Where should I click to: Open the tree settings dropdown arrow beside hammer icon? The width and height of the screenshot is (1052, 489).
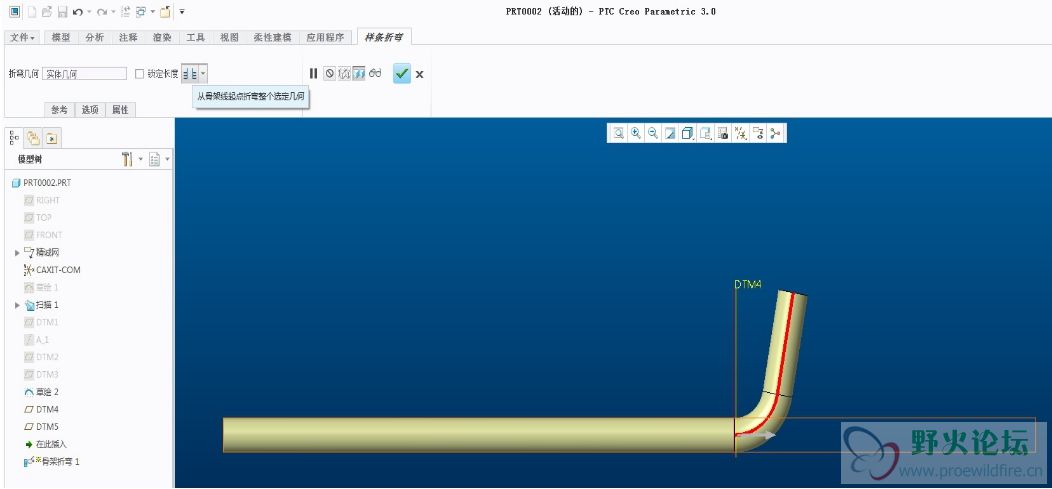[140, 160]
